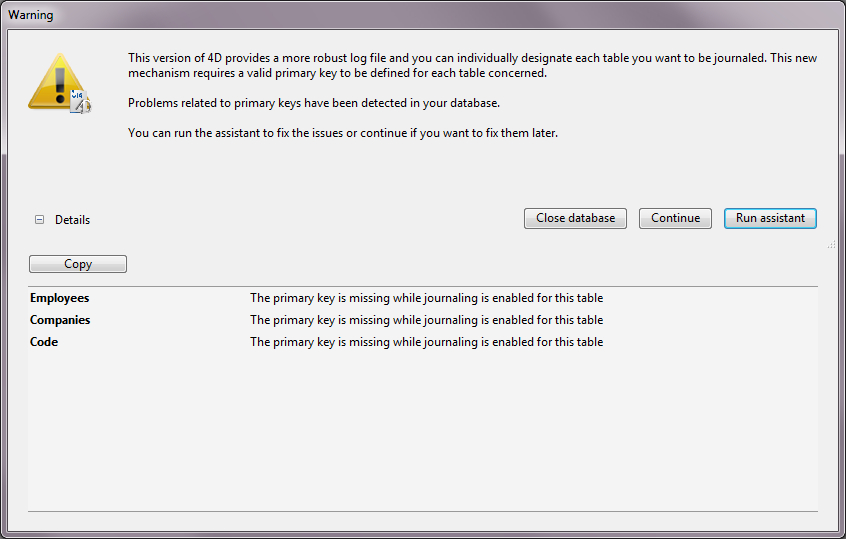Copy the details using the Copy button
Image resolution: width=846 pixels, height=539 pixels.
(x=78, y=264)
